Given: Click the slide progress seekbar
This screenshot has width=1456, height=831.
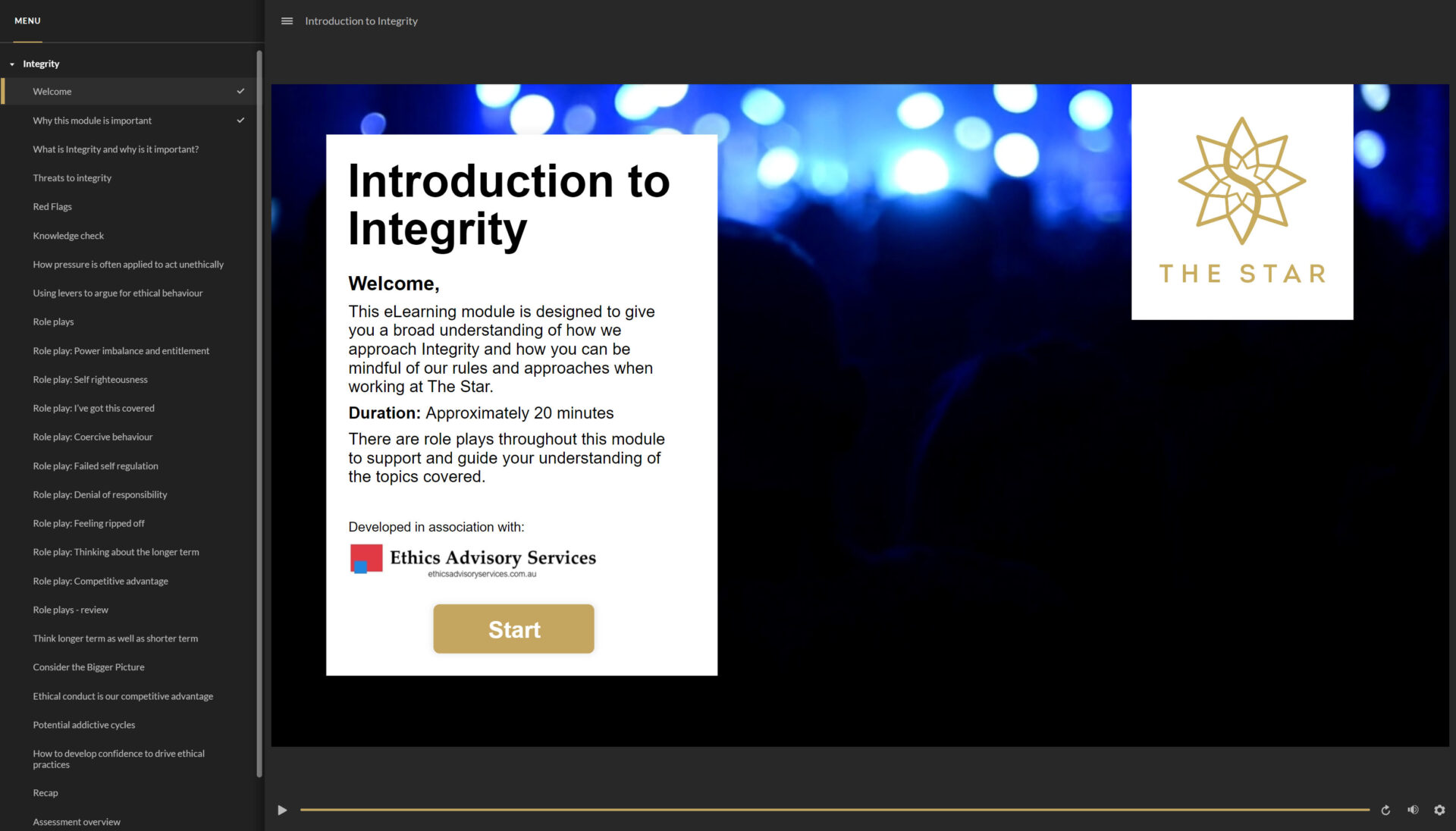Looking at the screenshot, I should pos(834,810).
